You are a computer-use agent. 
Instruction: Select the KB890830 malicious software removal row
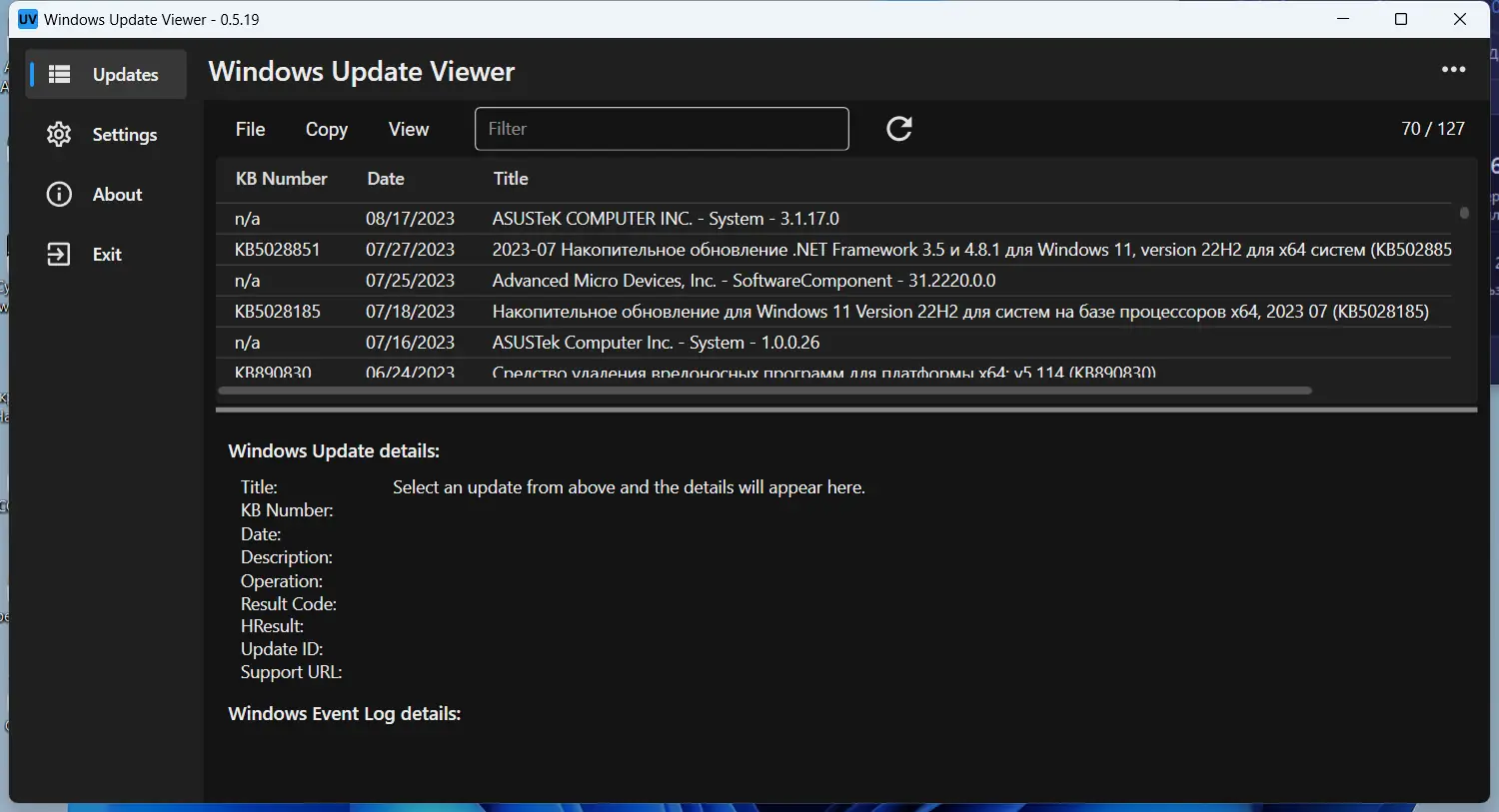coord(700,371)
